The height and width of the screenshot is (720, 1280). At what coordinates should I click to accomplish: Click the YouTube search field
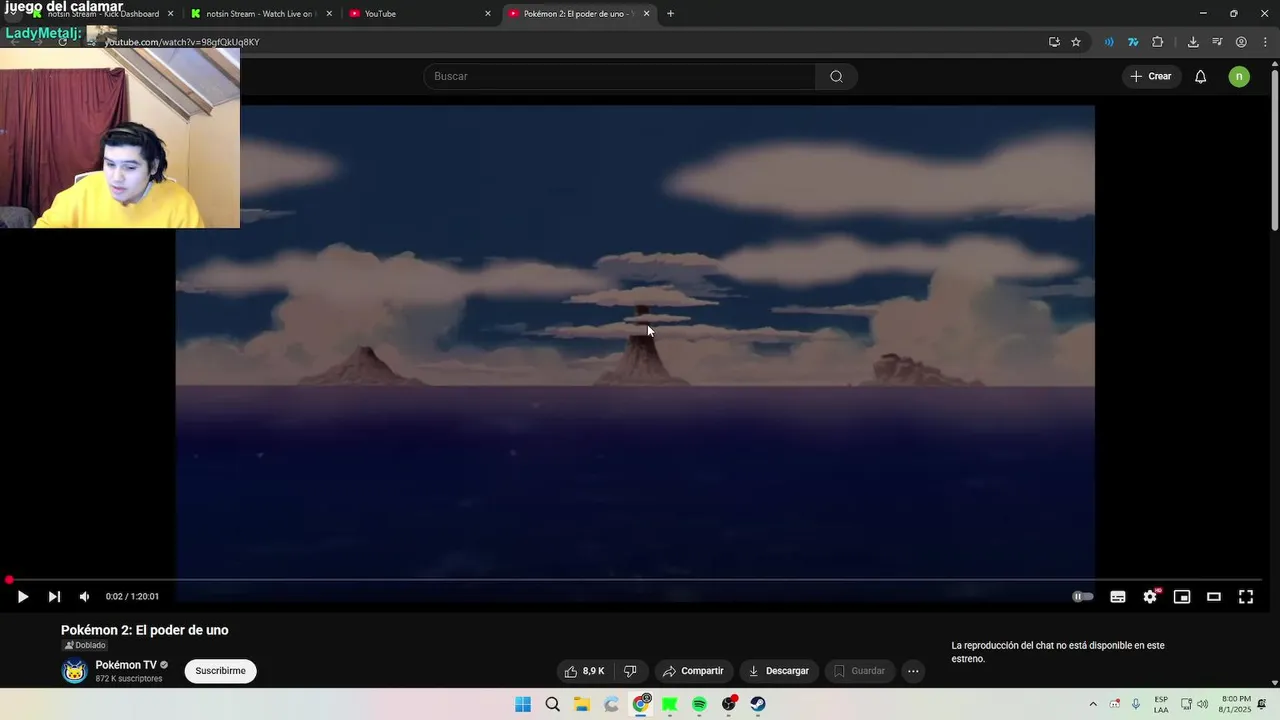620,77
